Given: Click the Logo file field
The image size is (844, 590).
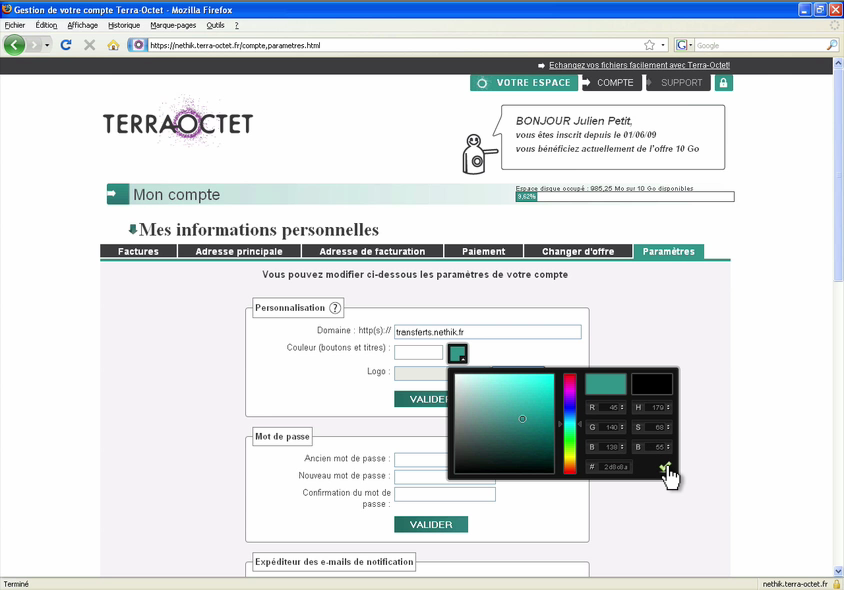Looking at the screenshot, I should pyautogui.click(x=420, y=373).
